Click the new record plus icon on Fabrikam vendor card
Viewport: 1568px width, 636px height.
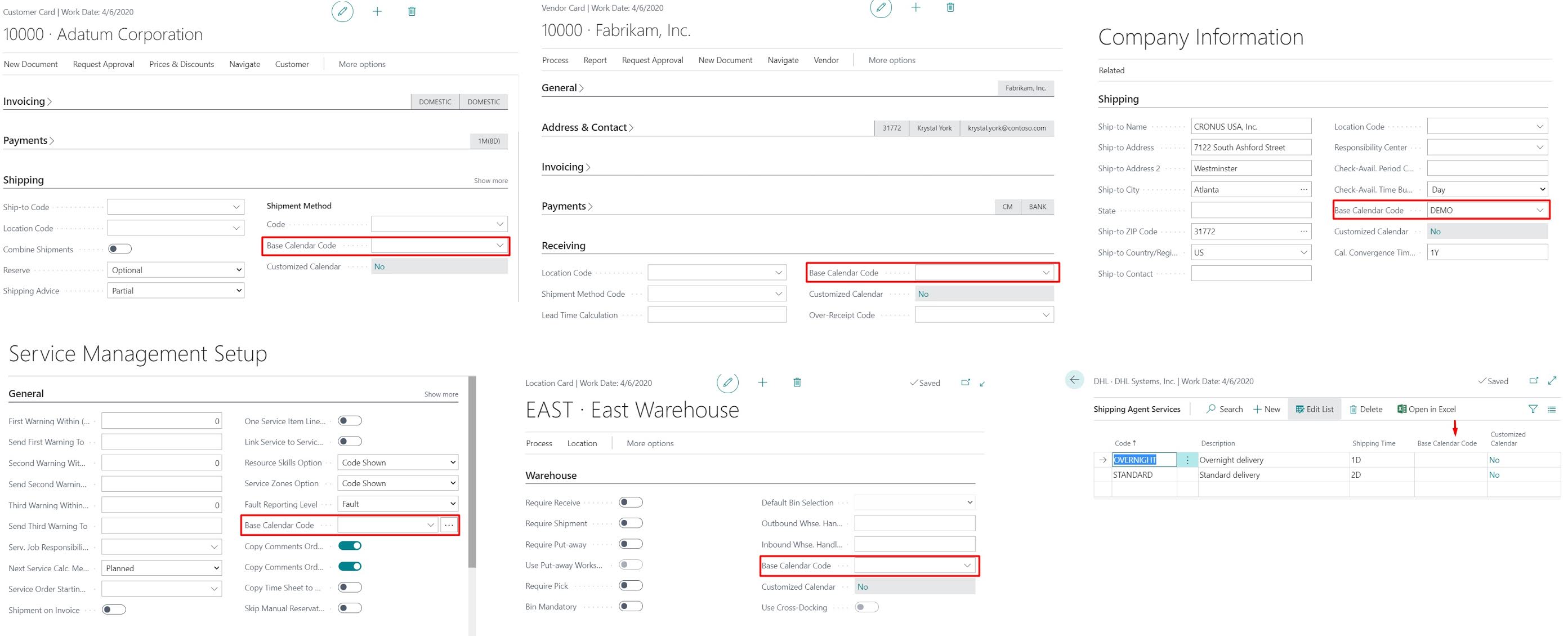coord(915,7)
